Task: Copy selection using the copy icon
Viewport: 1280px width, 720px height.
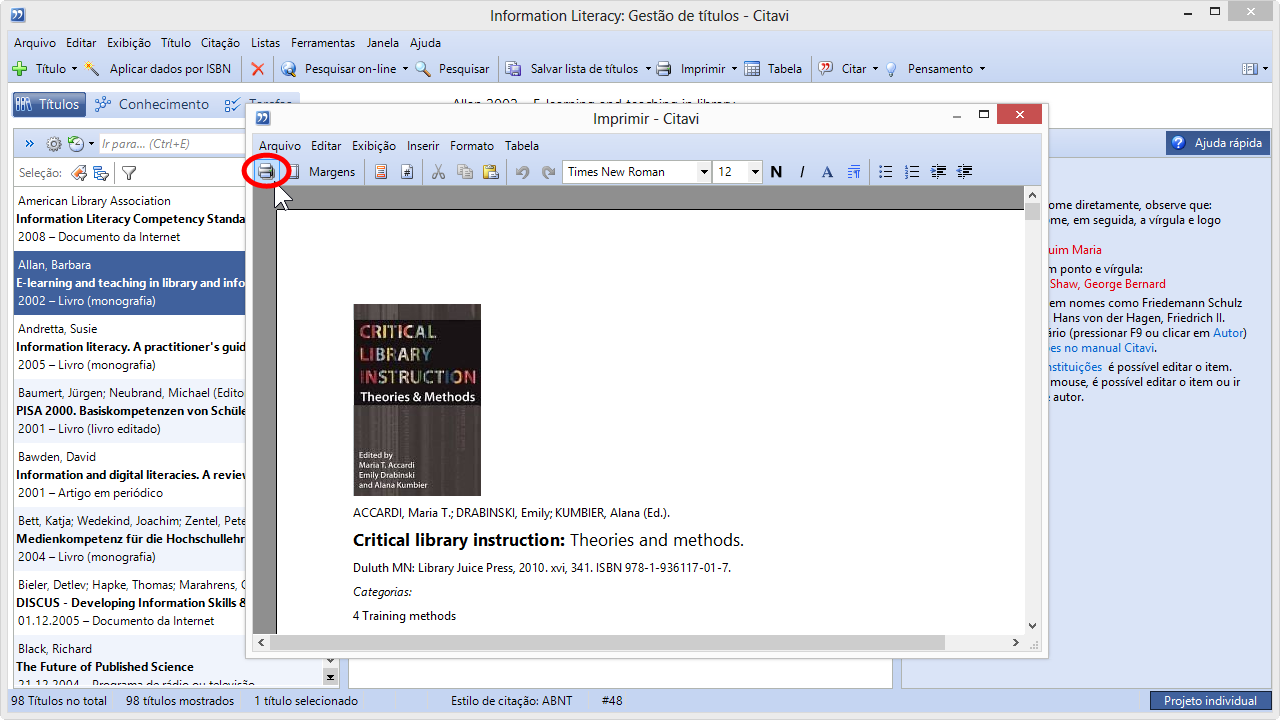Action: click(x=464, y=172)
